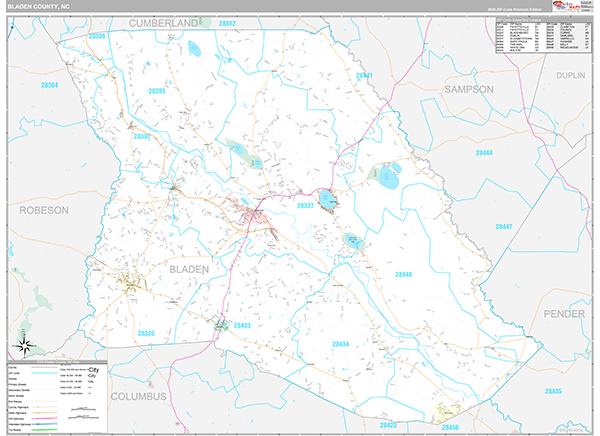Click the largest City symbol in legend
600x436 pixels.
point(93,368)
